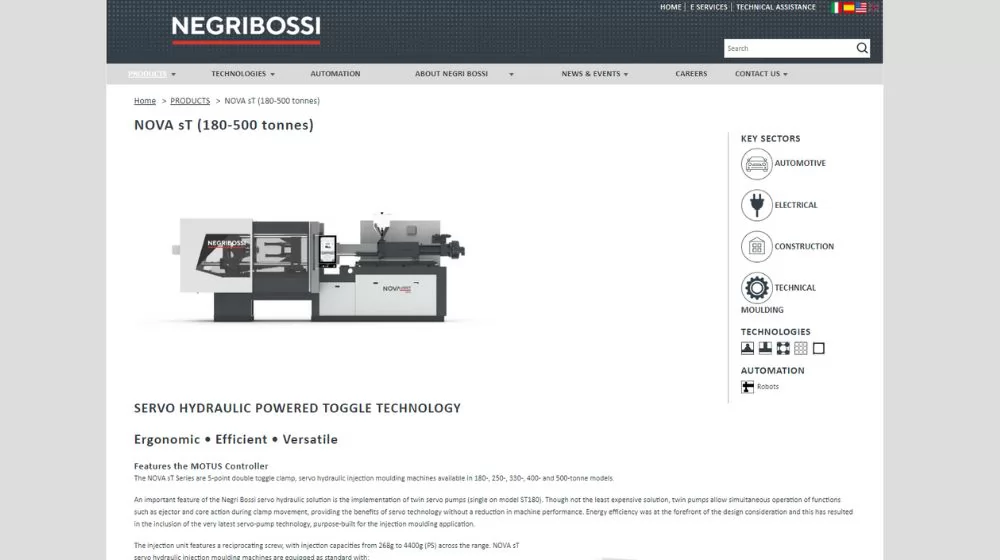Click the grid-pattern Technologies icon
The height and width of the screenshot is (560, 1000).
point(801,348)
